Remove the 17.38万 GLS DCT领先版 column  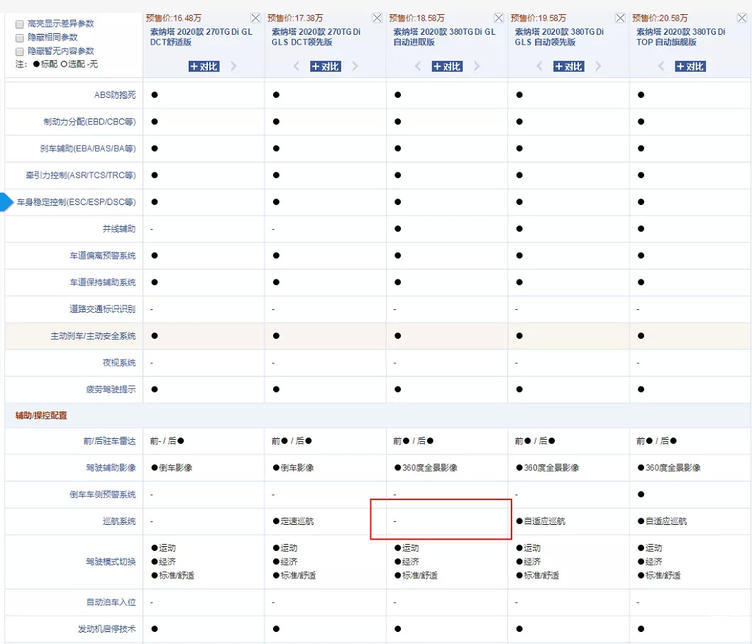[x=377, y=18]
